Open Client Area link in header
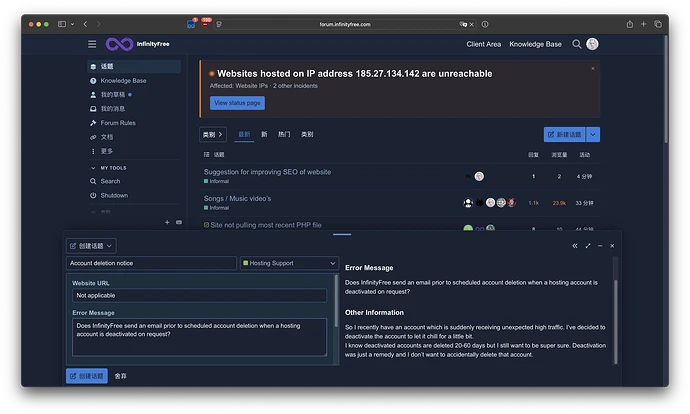The width and height of the screenshot is (690, 414). point(484,44)
